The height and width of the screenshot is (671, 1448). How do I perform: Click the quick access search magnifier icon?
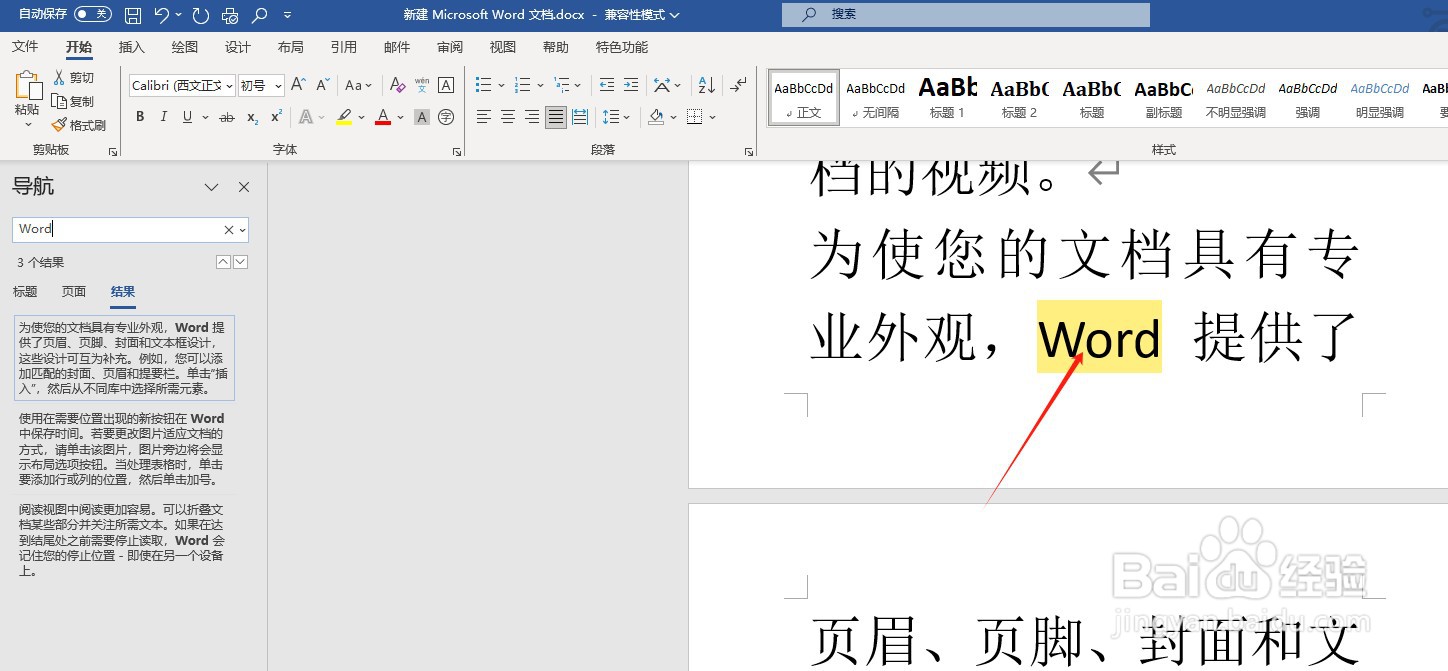[260, 15]
